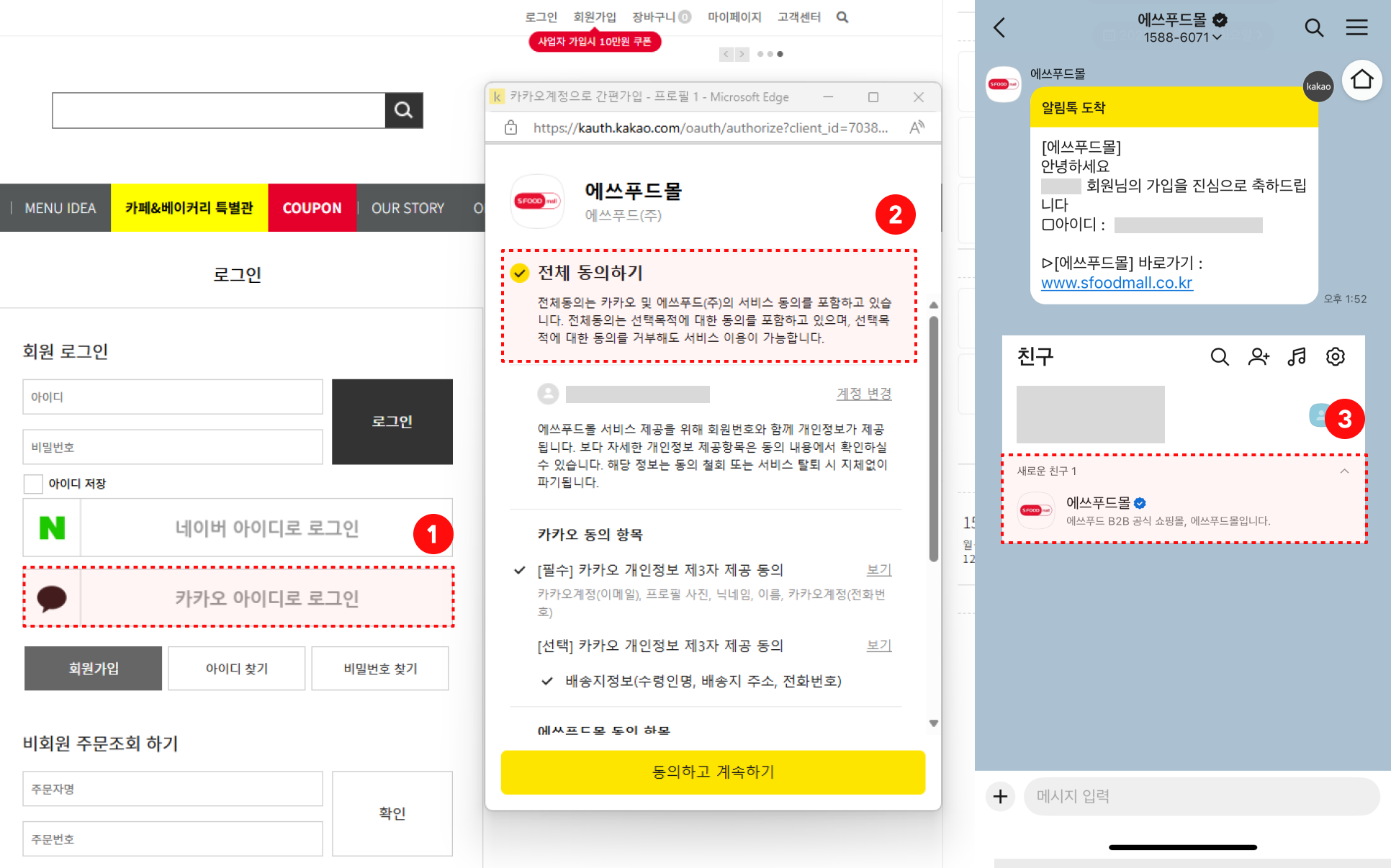The image size is (1391, 868).
Task: Click the add friend icon in 친구 header
Action: (1259, 356)
